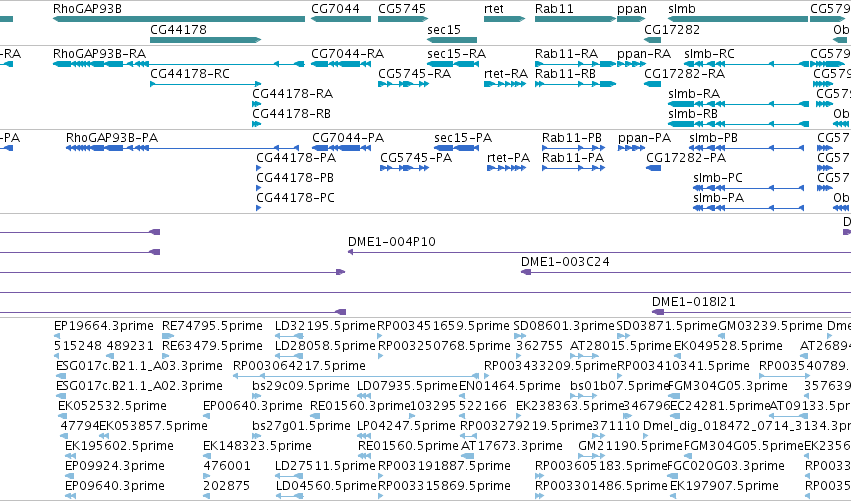Click EST LD28058.5prime

tap(325, 346)
